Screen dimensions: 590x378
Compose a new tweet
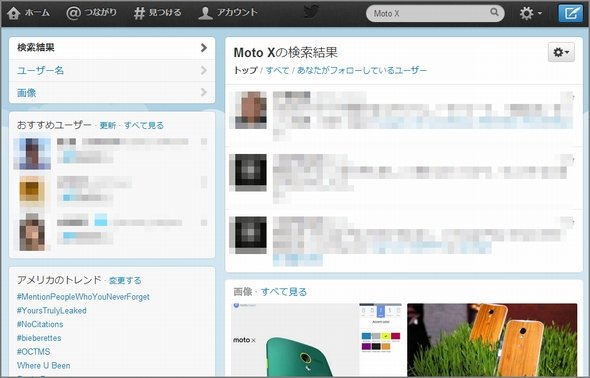[x=570, y=14]
